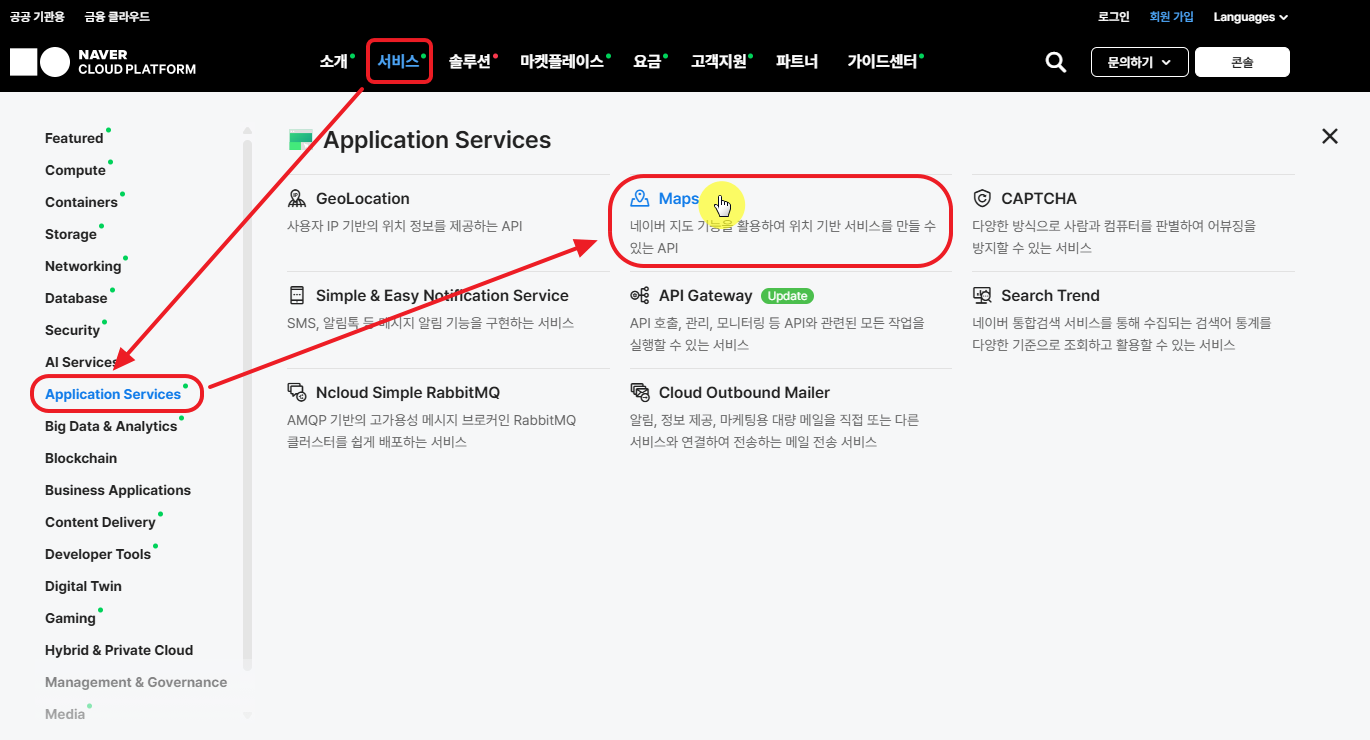
Task: Click the category list scroll-down arrow
Action: pyautogui.click(x=248, y=715)
